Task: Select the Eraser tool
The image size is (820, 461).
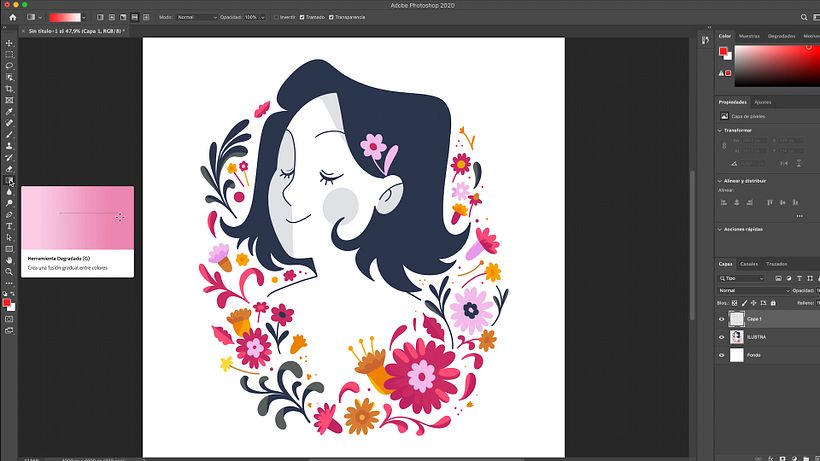Action: click(9, 169)
